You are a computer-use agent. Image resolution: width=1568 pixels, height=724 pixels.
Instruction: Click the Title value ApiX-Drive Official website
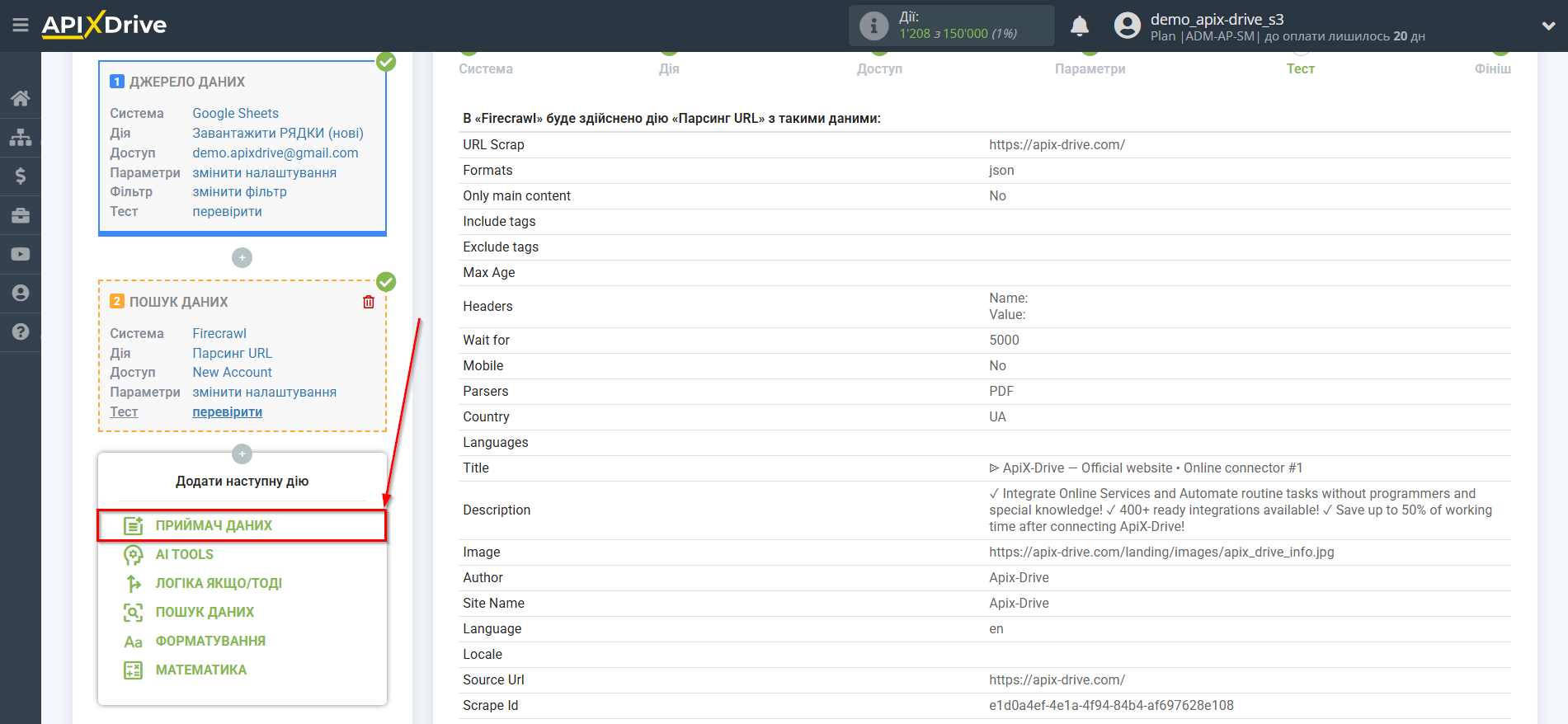1146,468
